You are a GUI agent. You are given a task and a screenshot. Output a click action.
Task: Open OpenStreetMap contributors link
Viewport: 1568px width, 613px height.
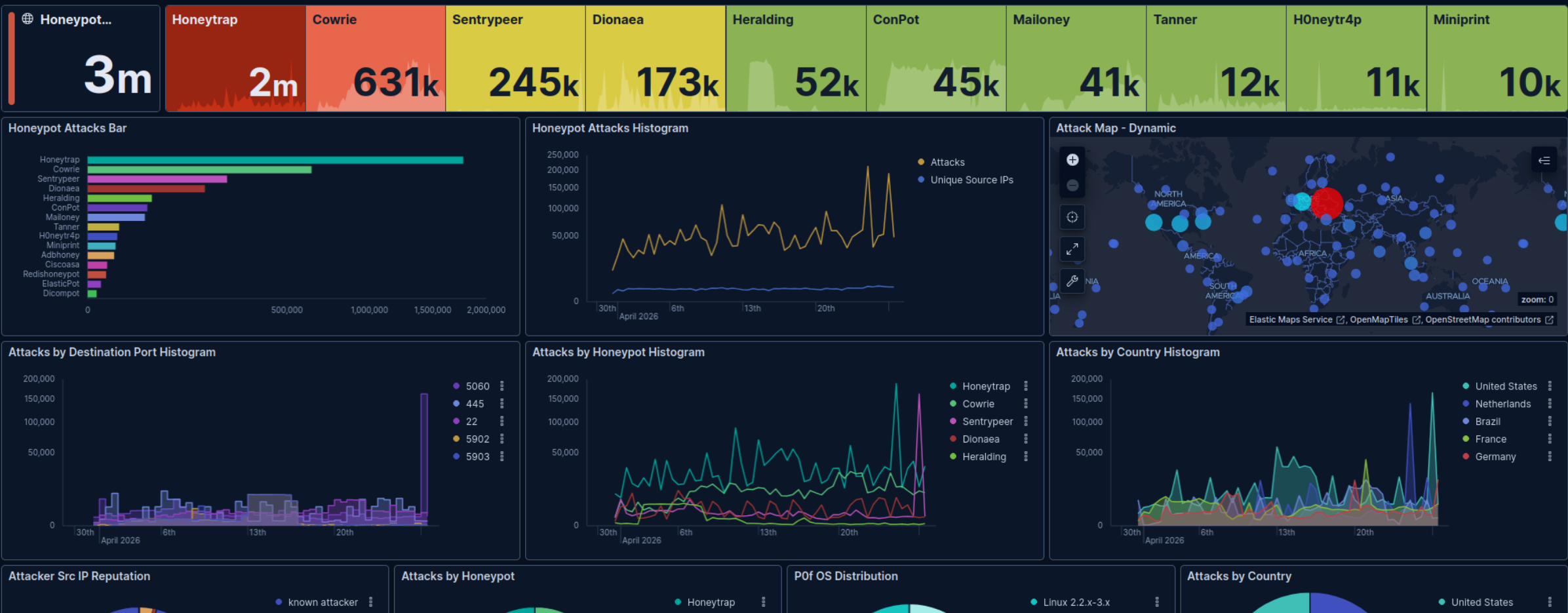[x=1489, y=320]
